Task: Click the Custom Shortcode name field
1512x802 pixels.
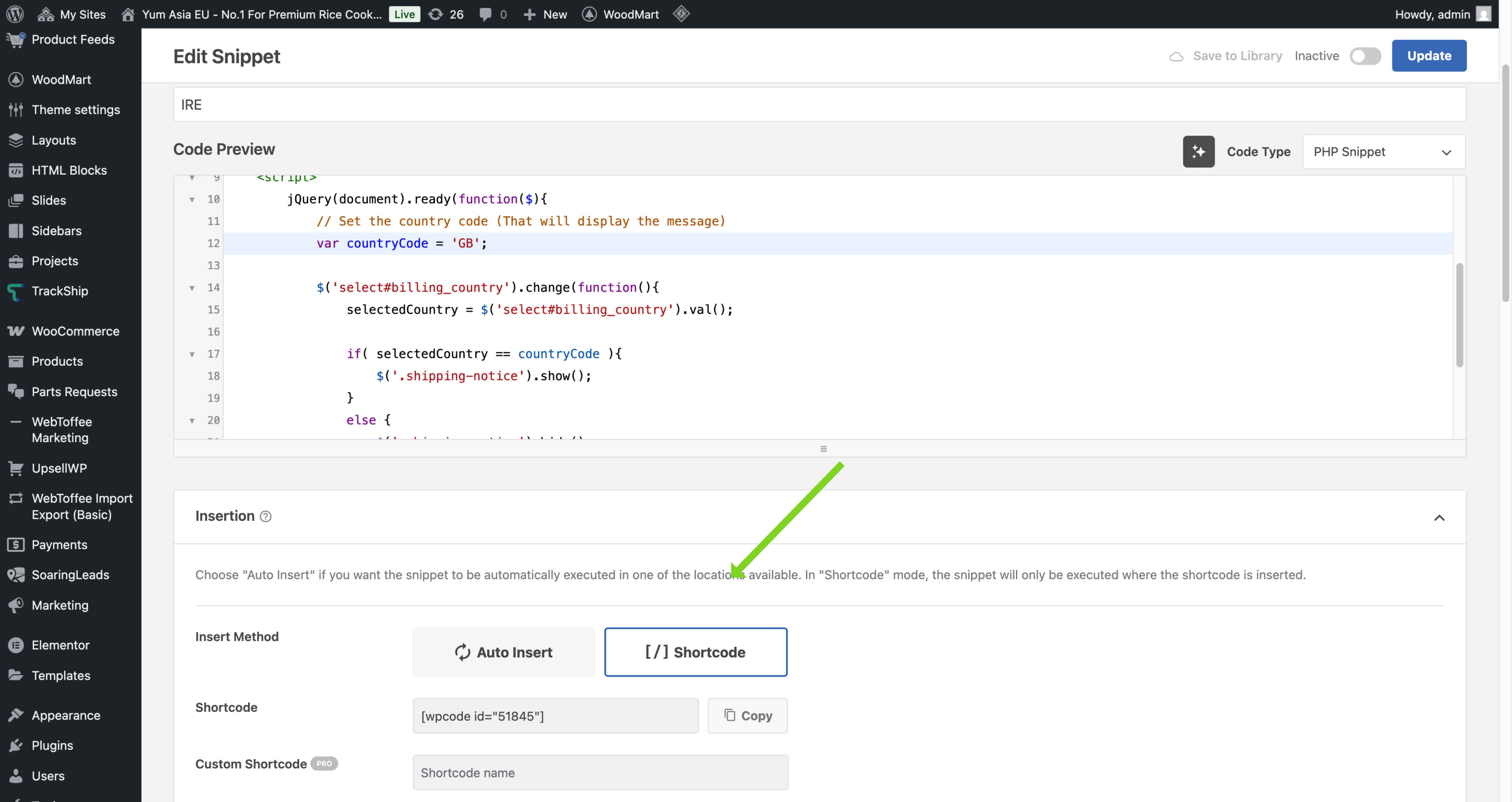Action: pyautogui.click(x=600, y=773)
